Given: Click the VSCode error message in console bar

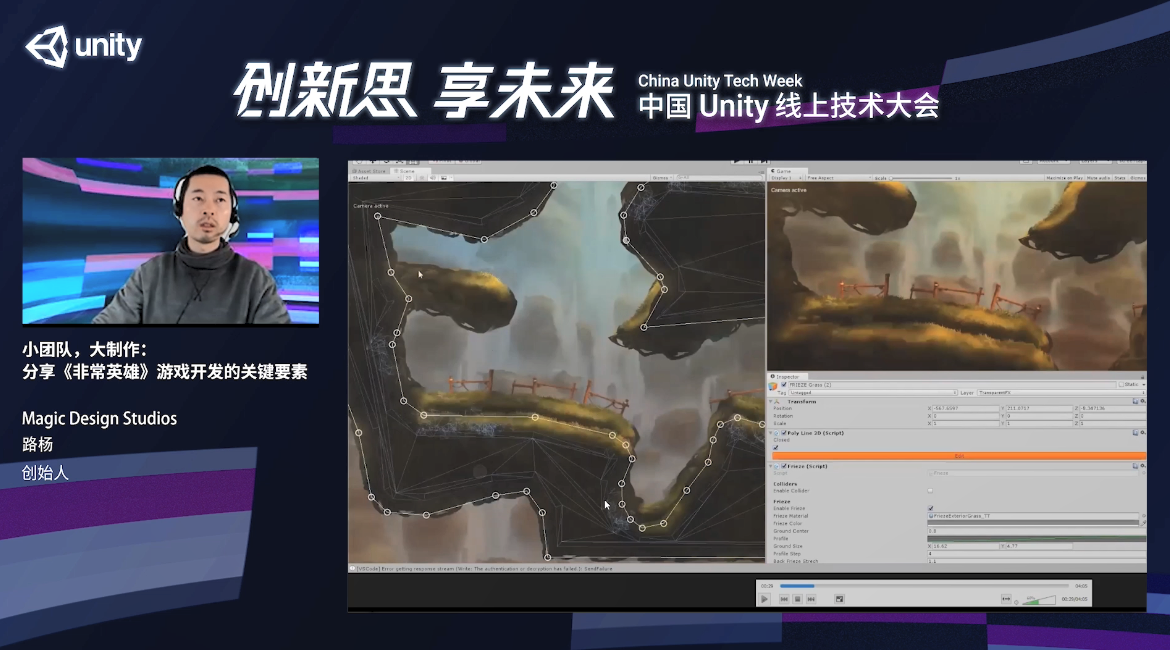Looking at the screenshot, I should point(485,569).
